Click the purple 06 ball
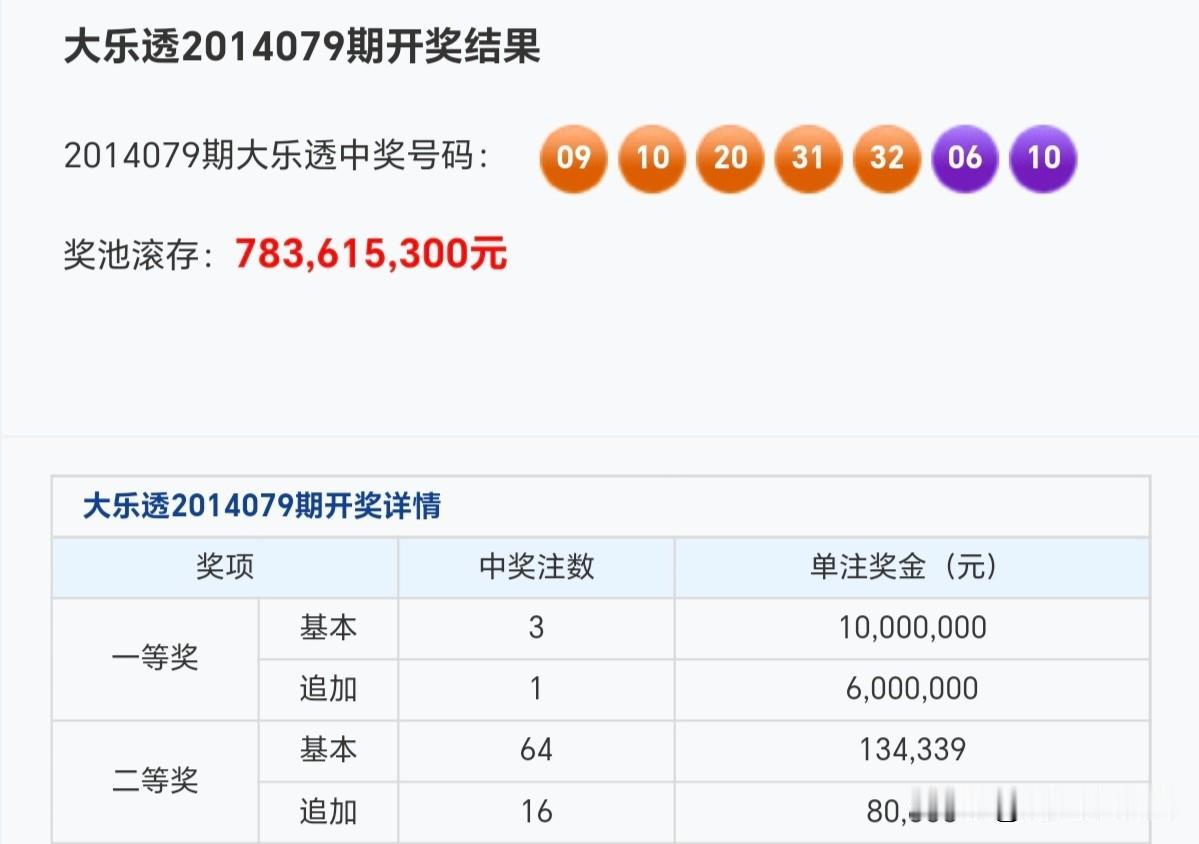 tap(965, 158)
